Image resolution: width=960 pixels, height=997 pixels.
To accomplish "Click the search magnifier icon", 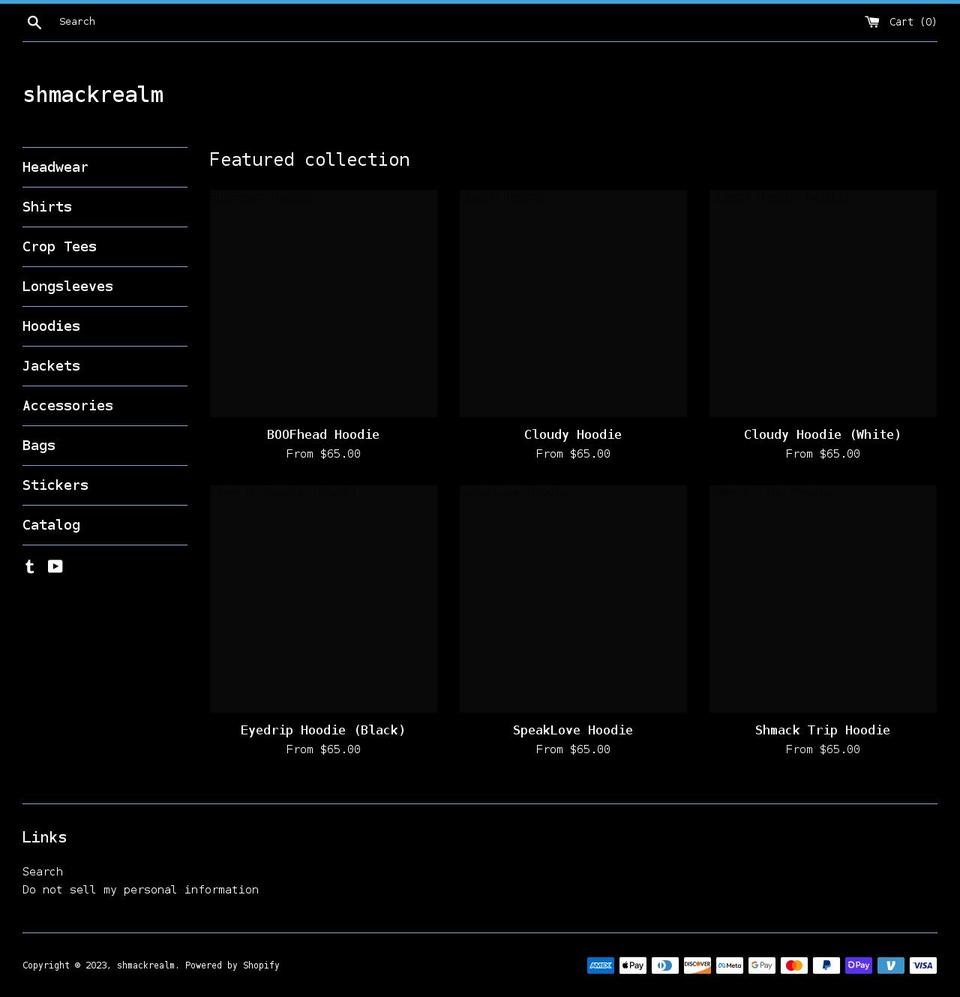I will click(34, 21).
